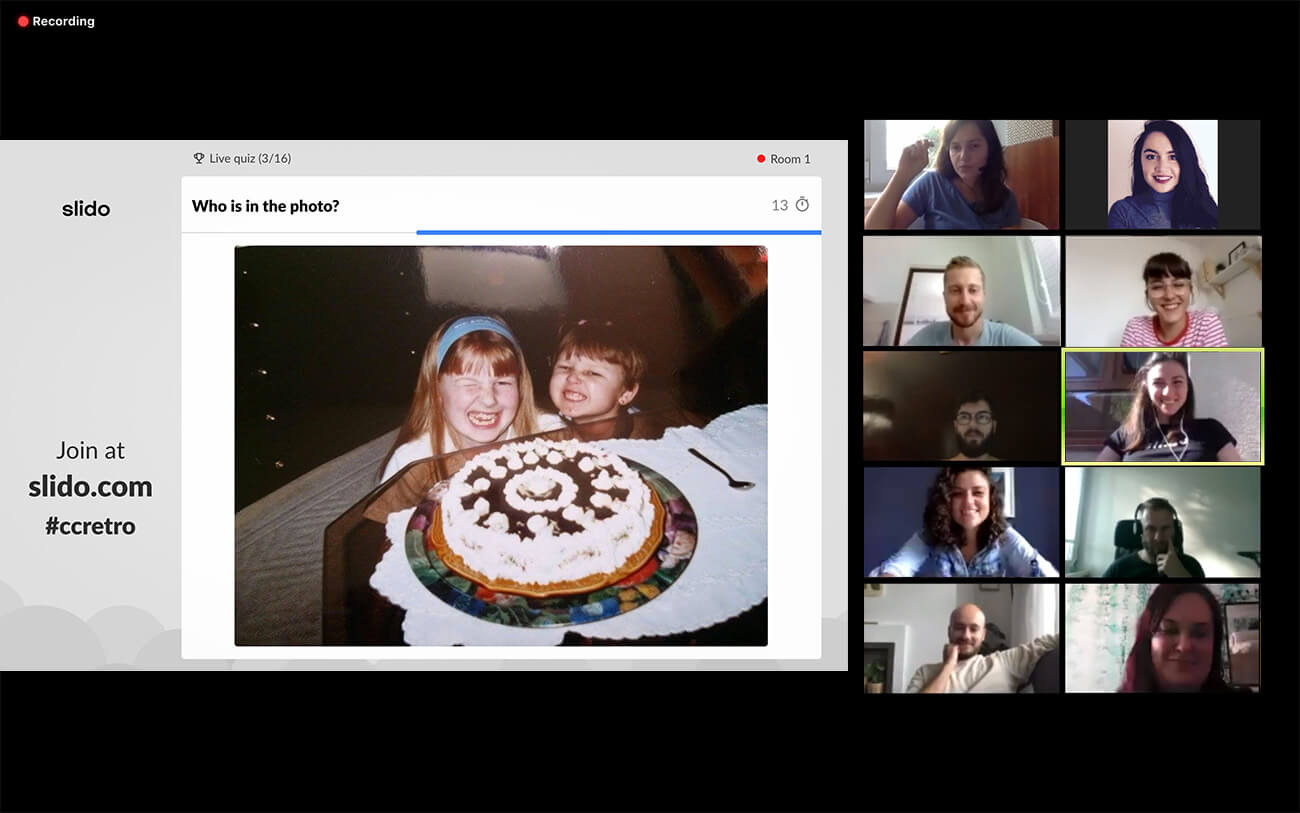Click the blue quiz countdown progress bar
Image resolution: width=1300 pixels, height=813 pixels.
[618, 232]
